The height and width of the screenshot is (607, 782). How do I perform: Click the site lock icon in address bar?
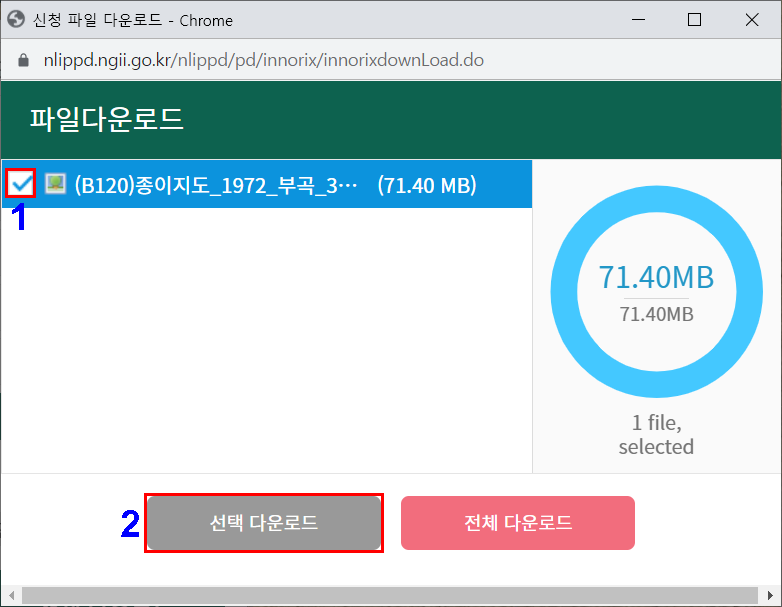[x=23, y=60]
